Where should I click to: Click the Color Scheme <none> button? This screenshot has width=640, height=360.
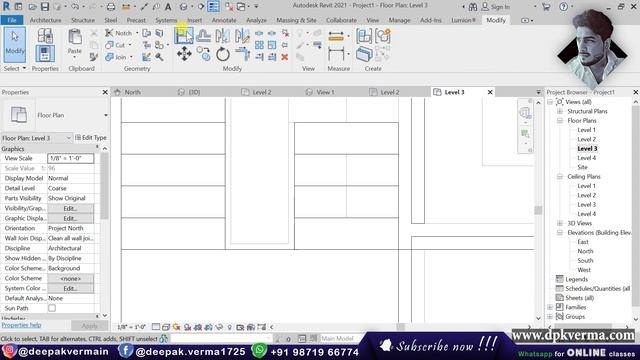[x=70, y=278]
